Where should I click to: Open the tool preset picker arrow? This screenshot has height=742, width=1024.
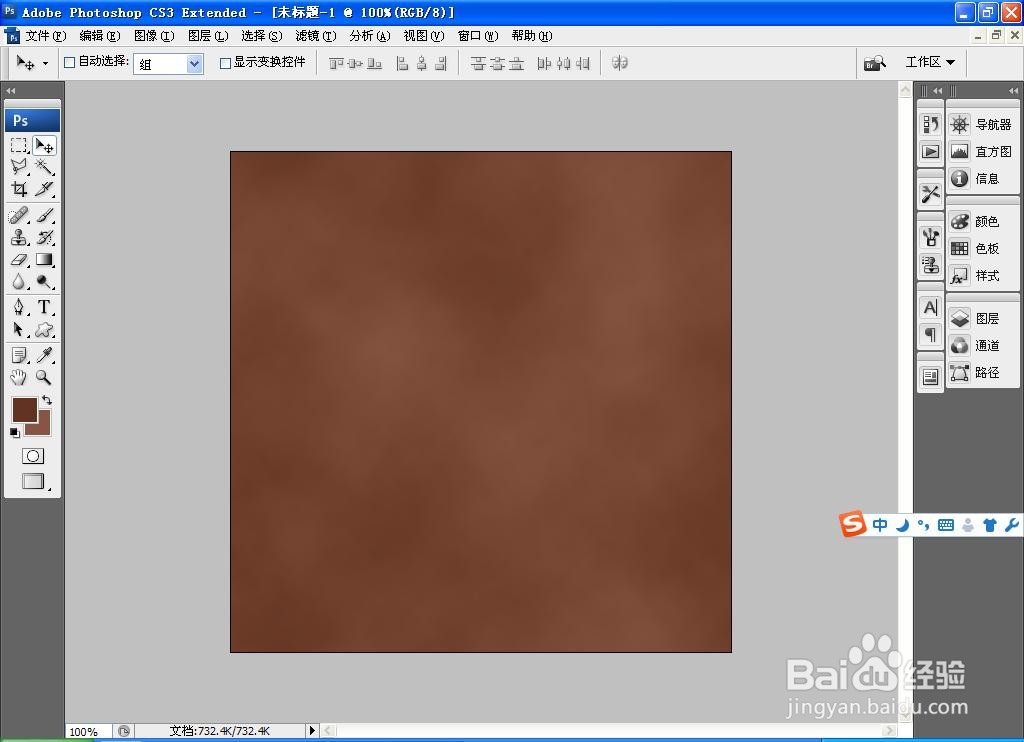pos(45,63)
